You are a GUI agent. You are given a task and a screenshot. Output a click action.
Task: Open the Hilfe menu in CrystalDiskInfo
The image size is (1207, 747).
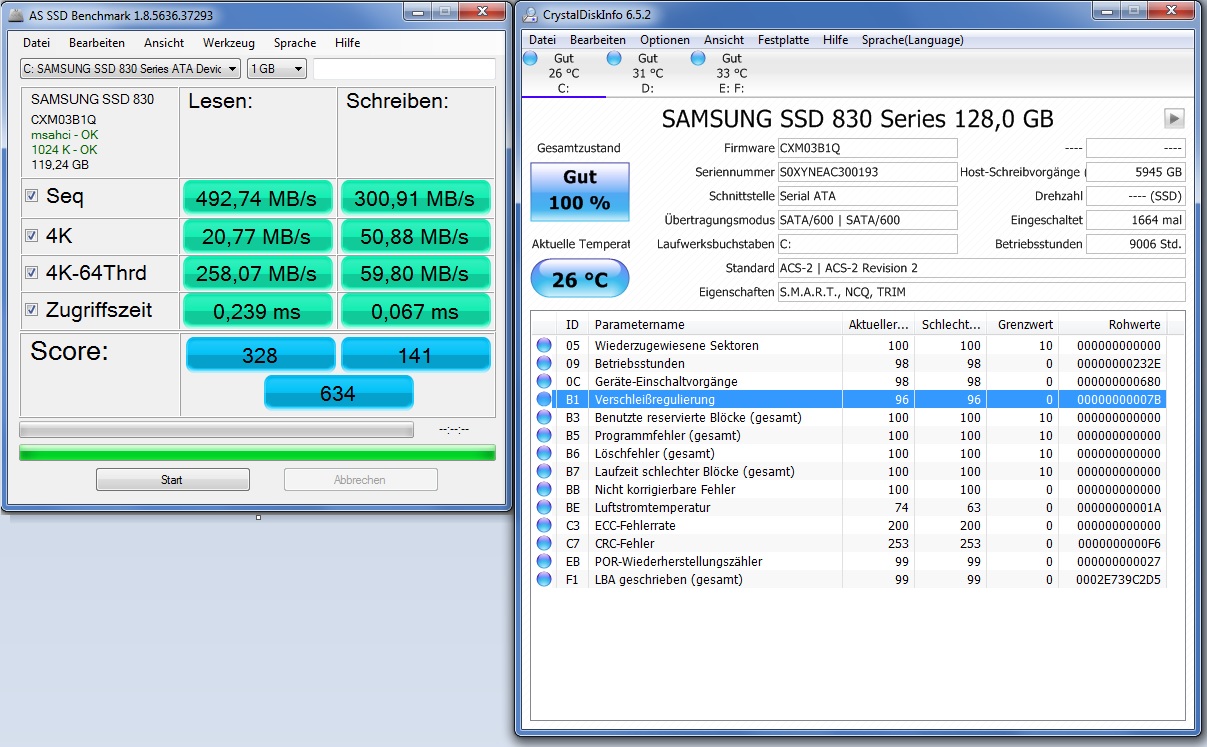[x=836, y=40]
